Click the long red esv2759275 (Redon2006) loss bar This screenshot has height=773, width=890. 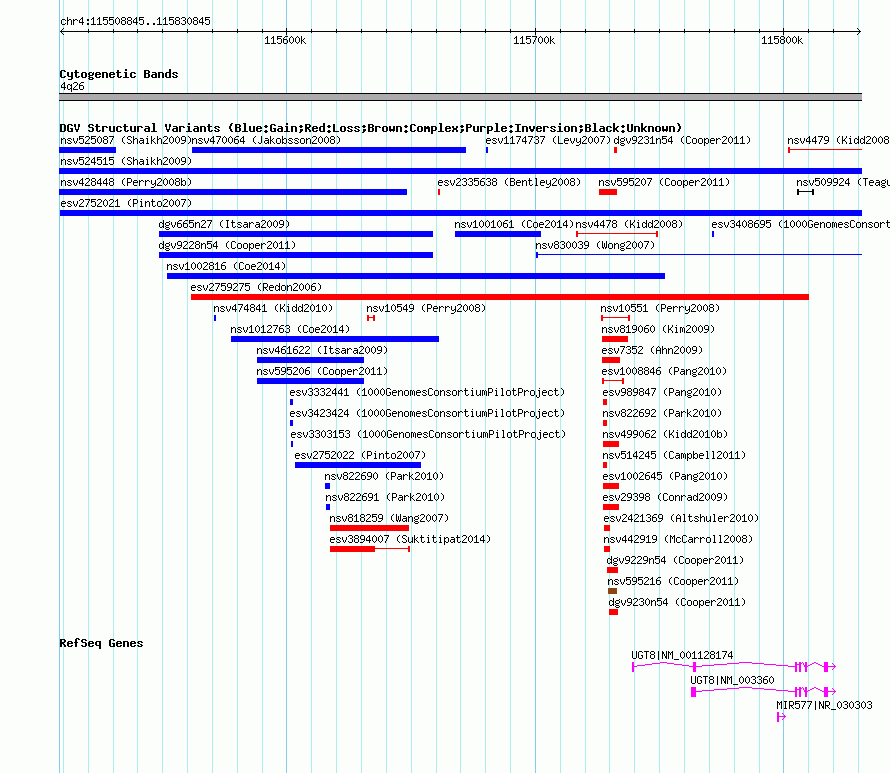pyautogui.click(x=499, y=297)
